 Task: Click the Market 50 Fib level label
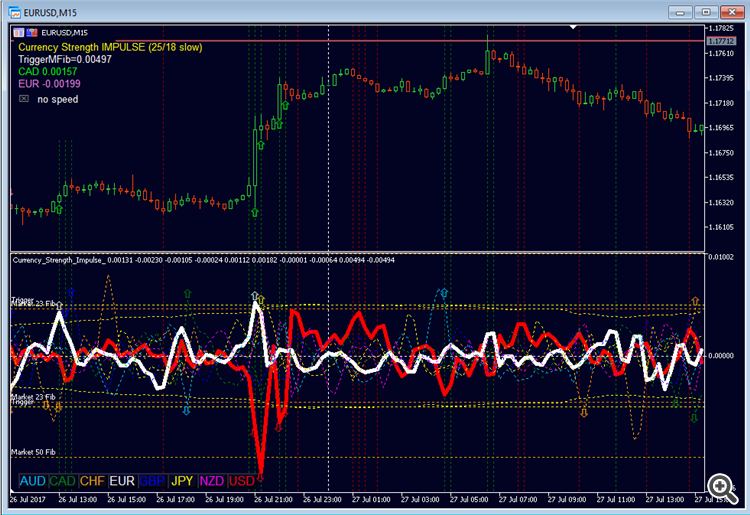[x=33, y=452]
